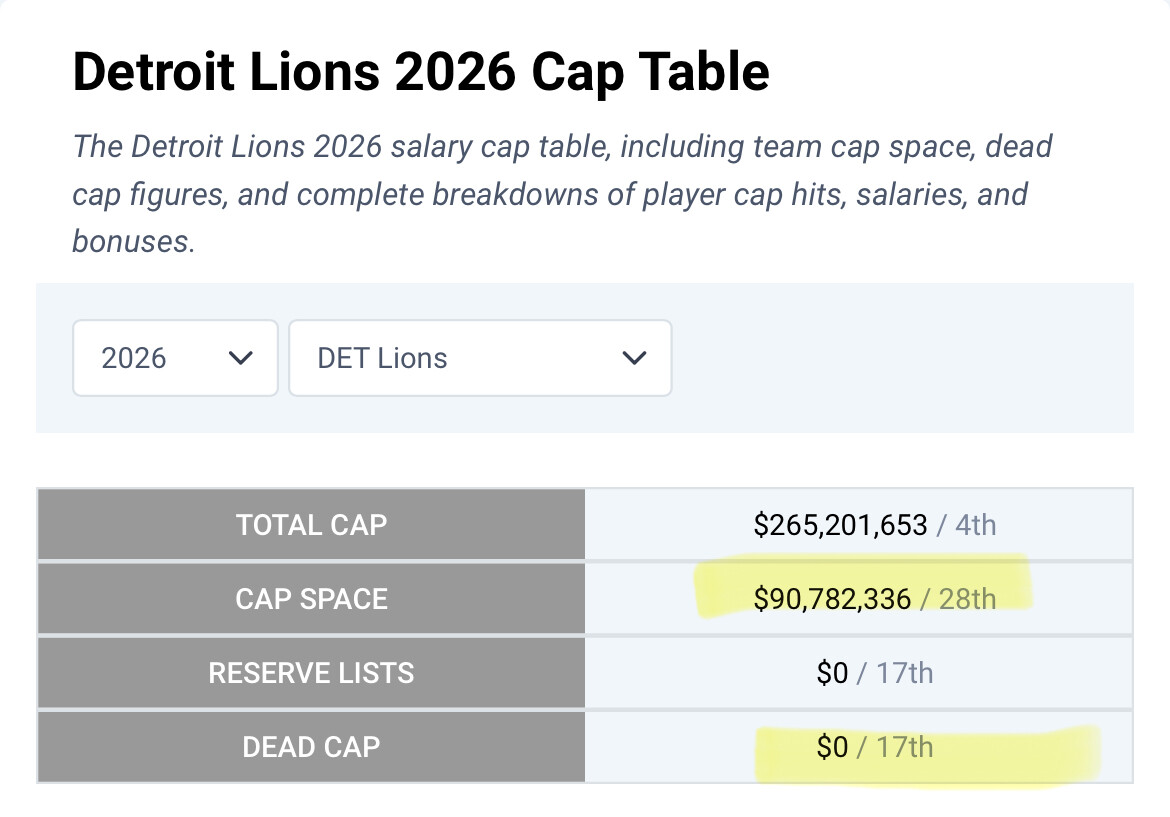Viewport: 1170px width, 817px height.
Task: Open the 2026 year dropdown
Action: coord(174,358)
